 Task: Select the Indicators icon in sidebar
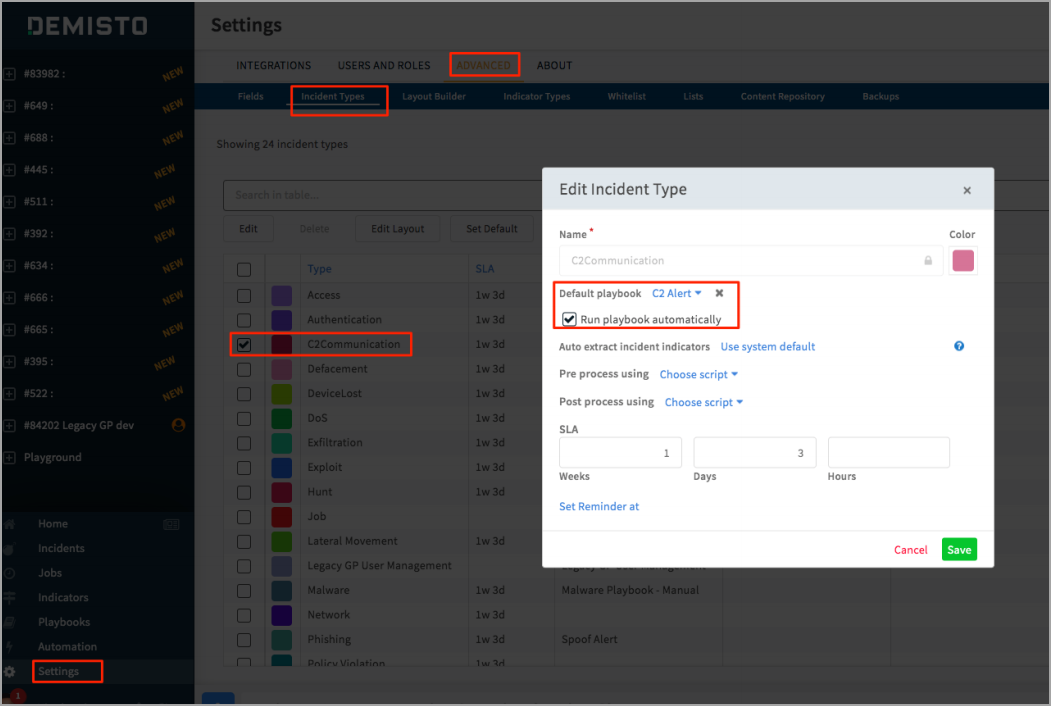(9, 598)
